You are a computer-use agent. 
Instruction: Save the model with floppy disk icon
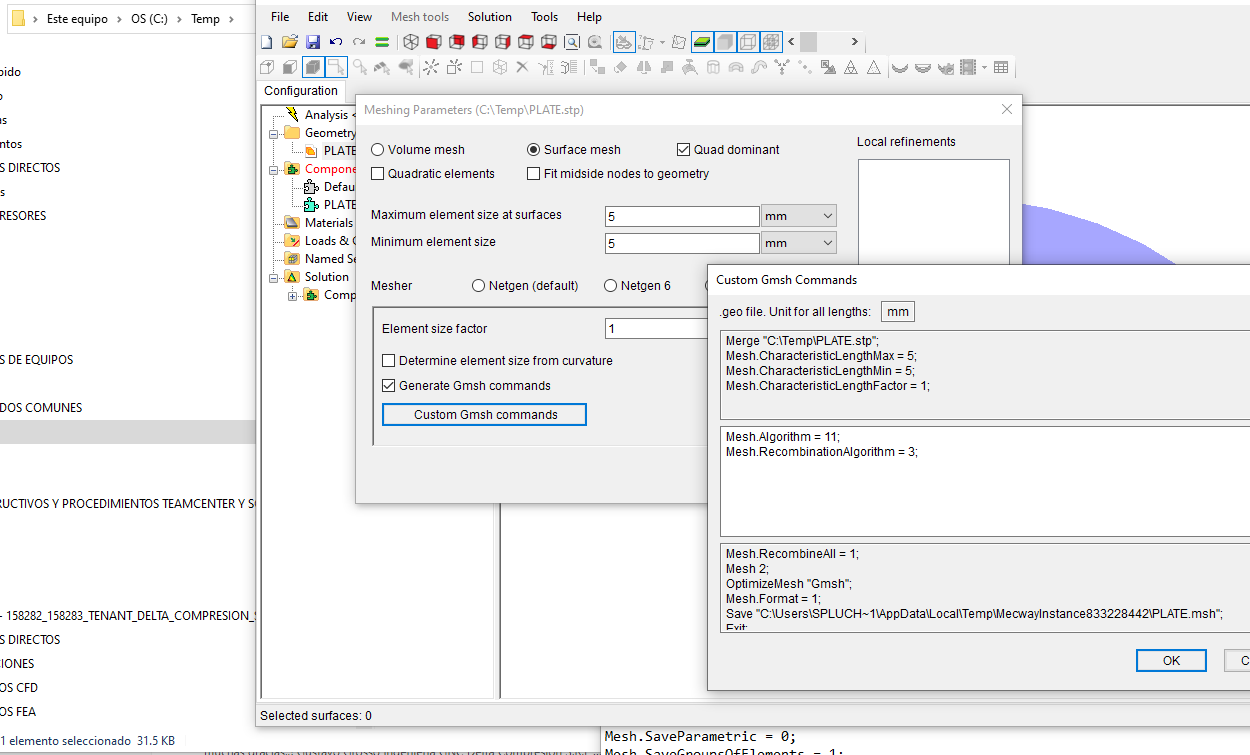313,42
